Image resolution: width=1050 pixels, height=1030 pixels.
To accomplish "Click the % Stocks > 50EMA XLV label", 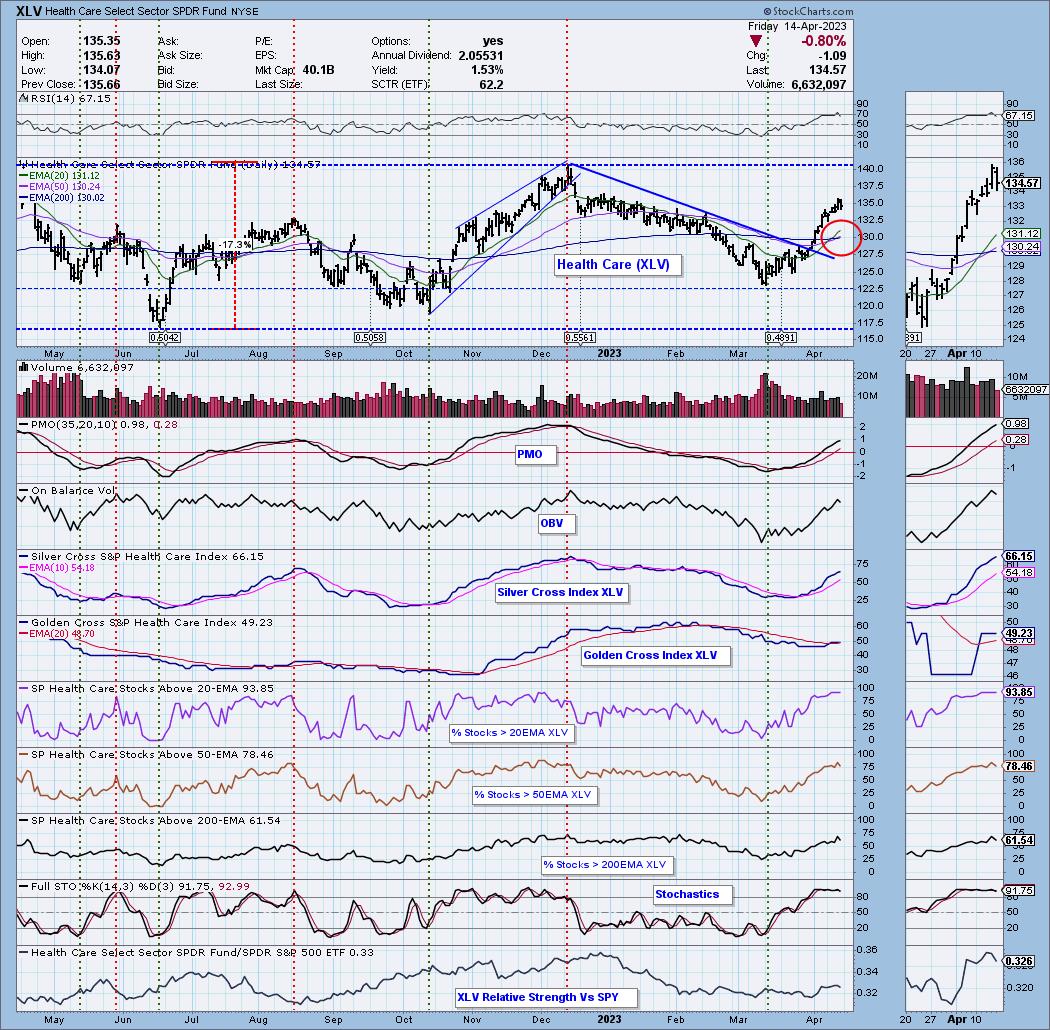I will [x=533, y=794].
